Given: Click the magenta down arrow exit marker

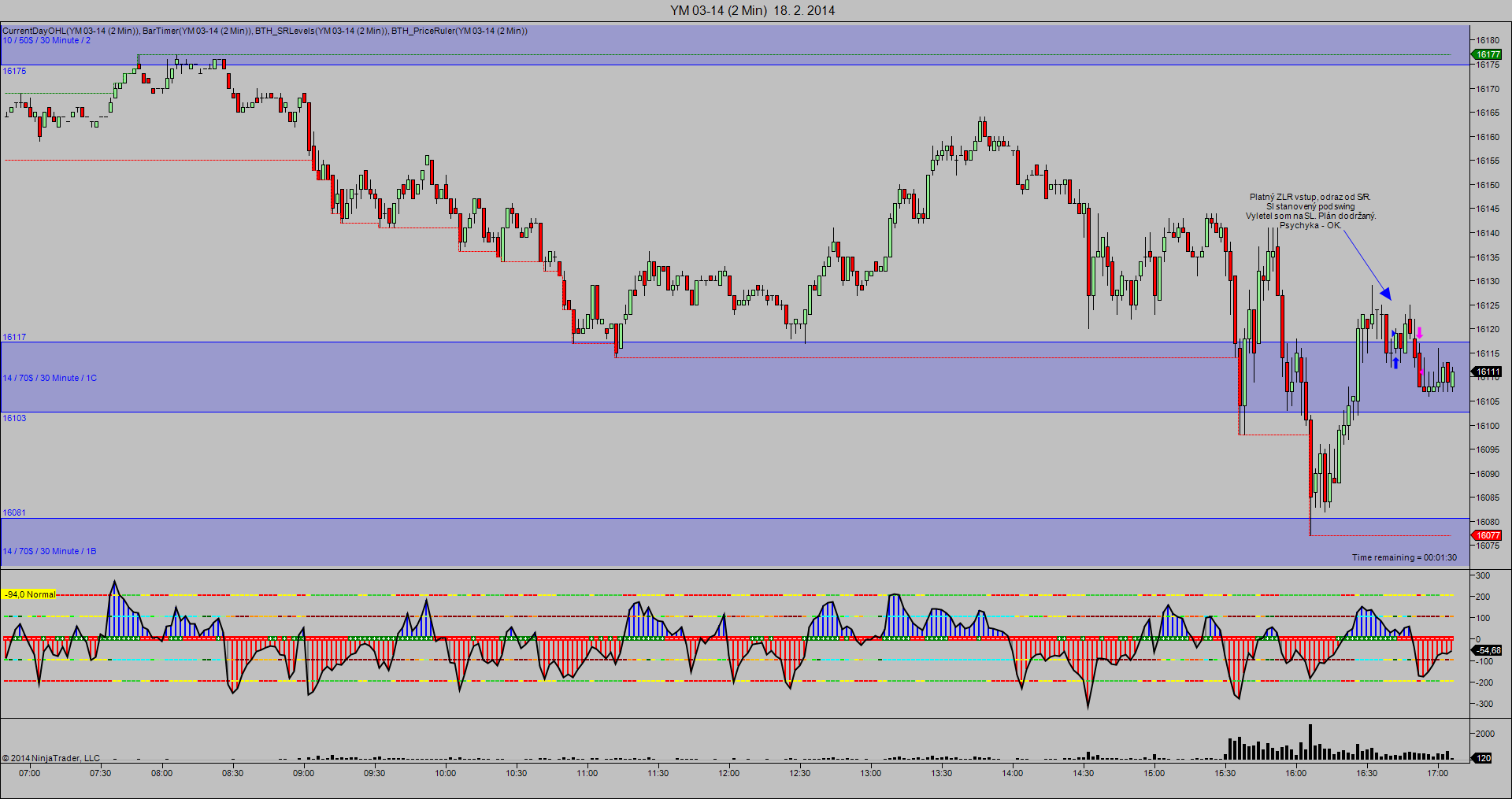Looking at the screenshot, I should click(1419, 332).
